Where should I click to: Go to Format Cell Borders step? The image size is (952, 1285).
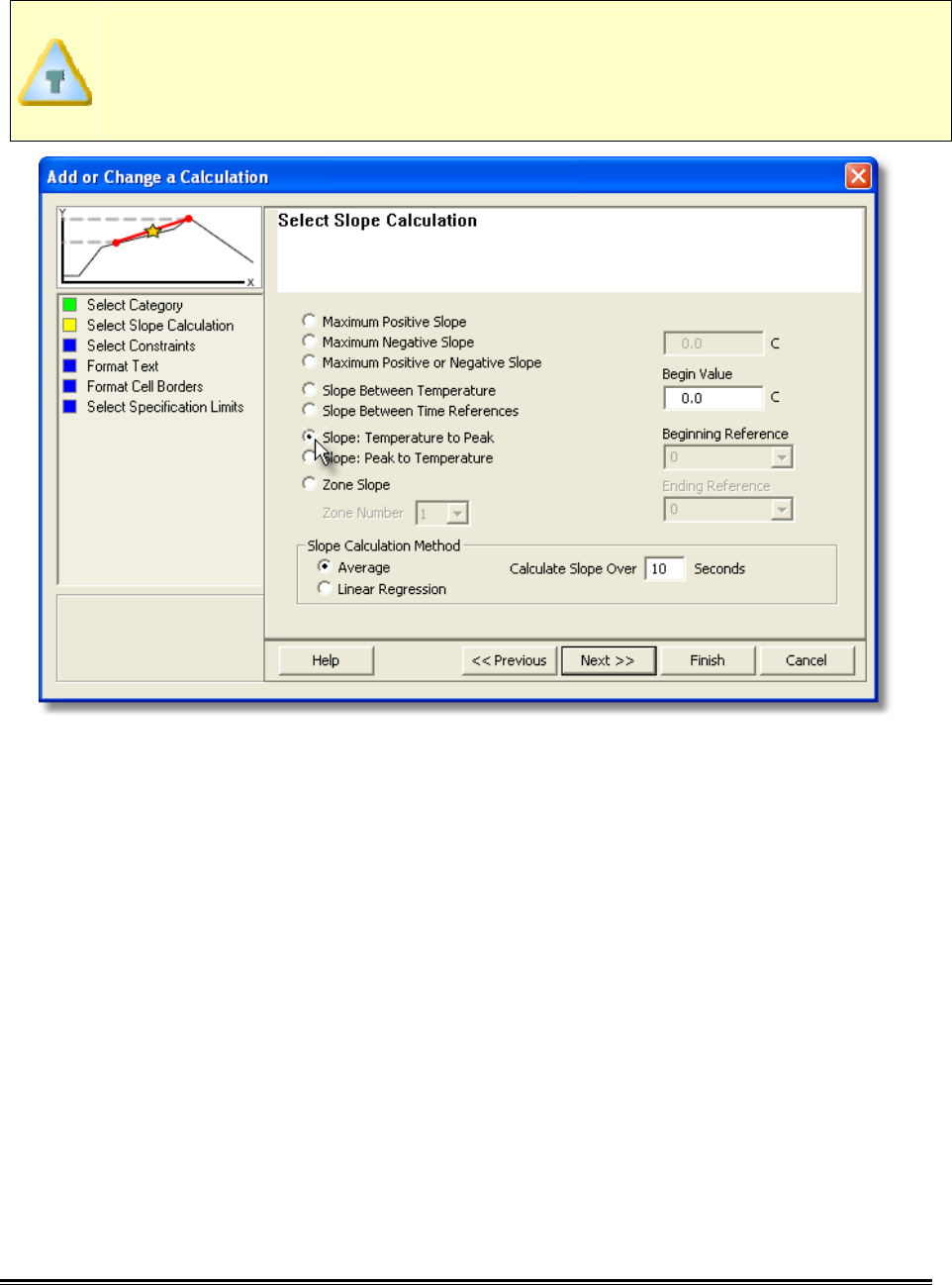coord(144,386)
